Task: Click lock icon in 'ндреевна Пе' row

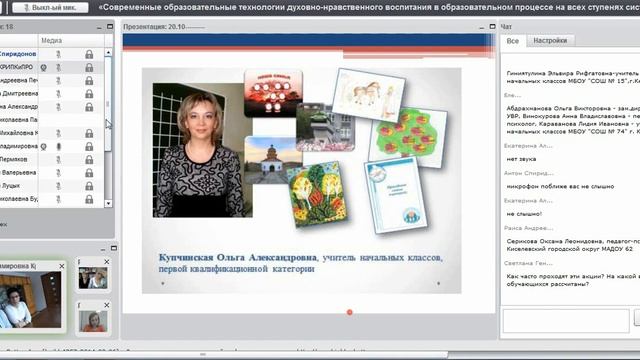Action: 89,81
